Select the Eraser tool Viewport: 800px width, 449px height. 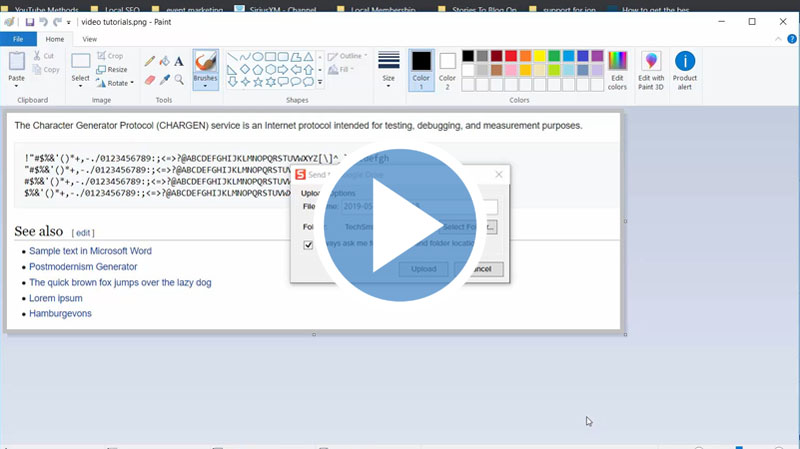[150, 79]
